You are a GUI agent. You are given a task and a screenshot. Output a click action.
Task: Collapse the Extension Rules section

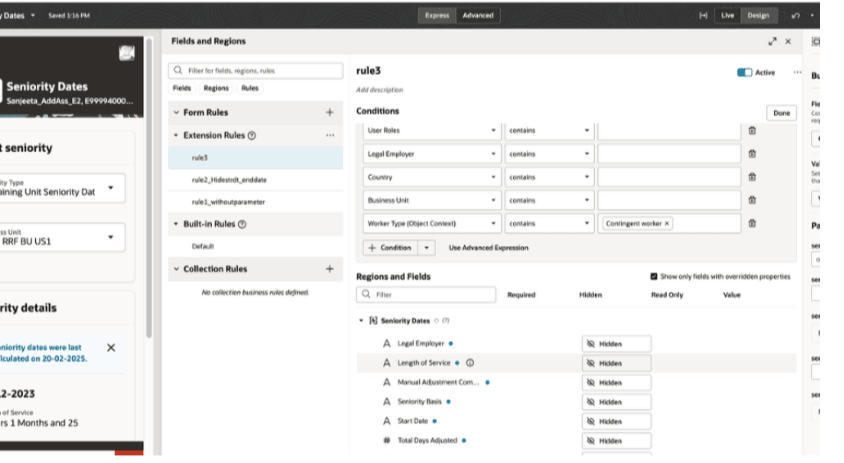click(x=176, y=136)
